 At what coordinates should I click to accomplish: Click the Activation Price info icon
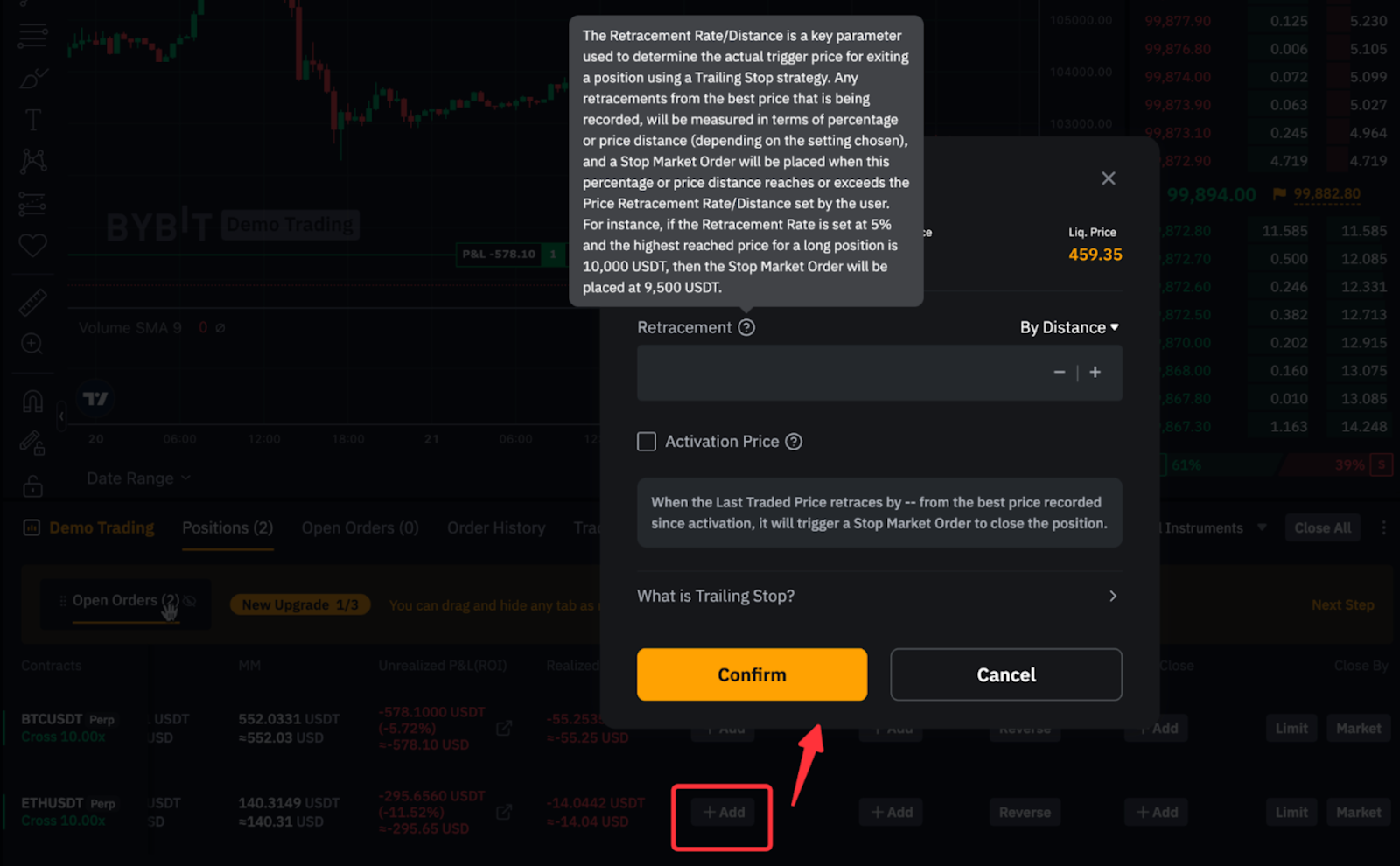(794, 442)
